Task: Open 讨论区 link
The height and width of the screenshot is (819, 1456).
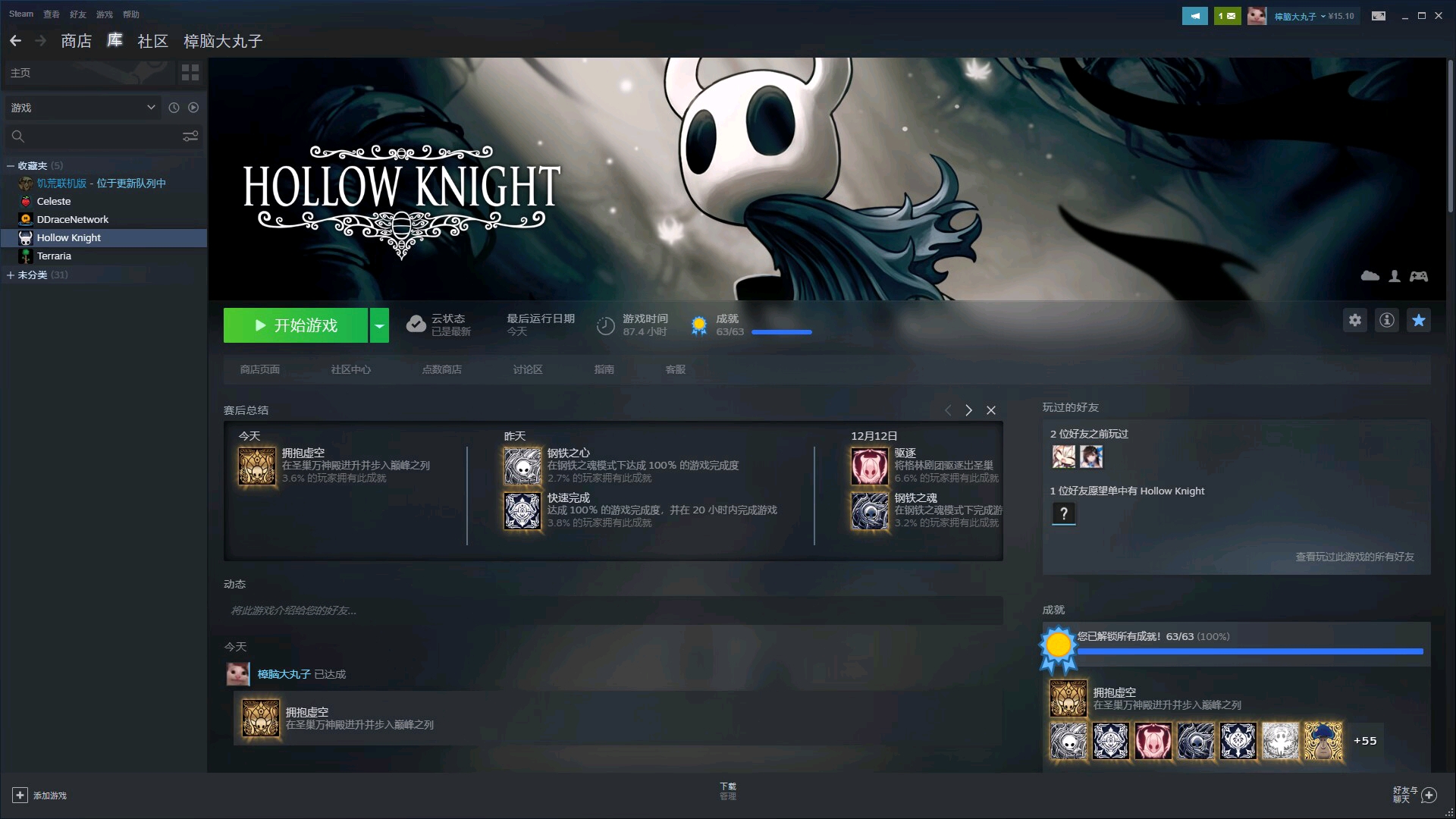Action: (x=528, y=369)
